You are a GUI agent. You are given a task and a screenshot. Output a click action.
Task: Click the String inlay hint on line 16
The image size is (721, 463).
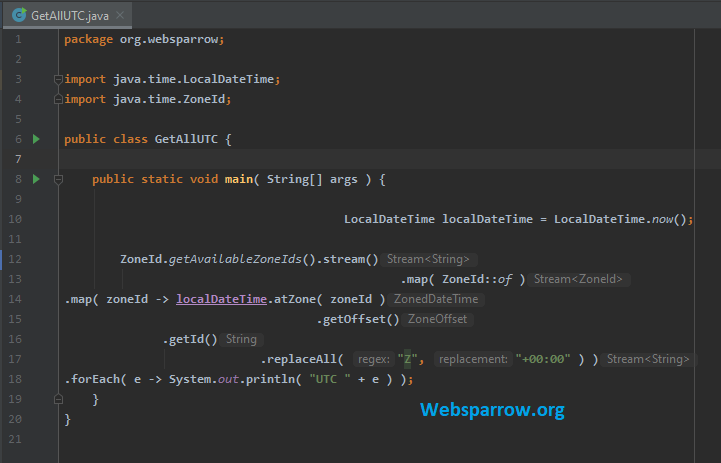point(241,339)
